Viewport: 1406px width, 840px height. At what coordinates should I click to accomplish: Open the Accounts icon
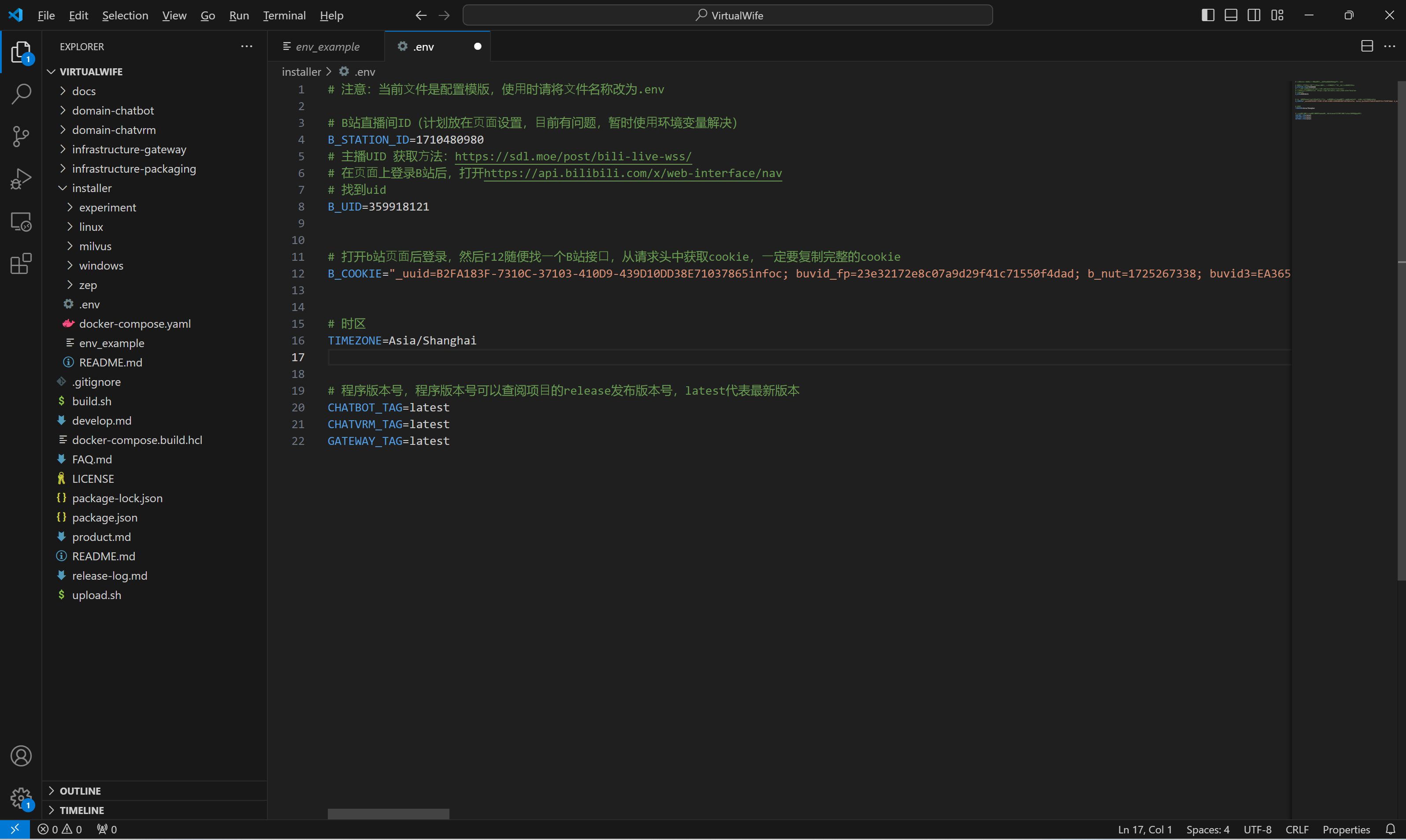pos(21,756)
